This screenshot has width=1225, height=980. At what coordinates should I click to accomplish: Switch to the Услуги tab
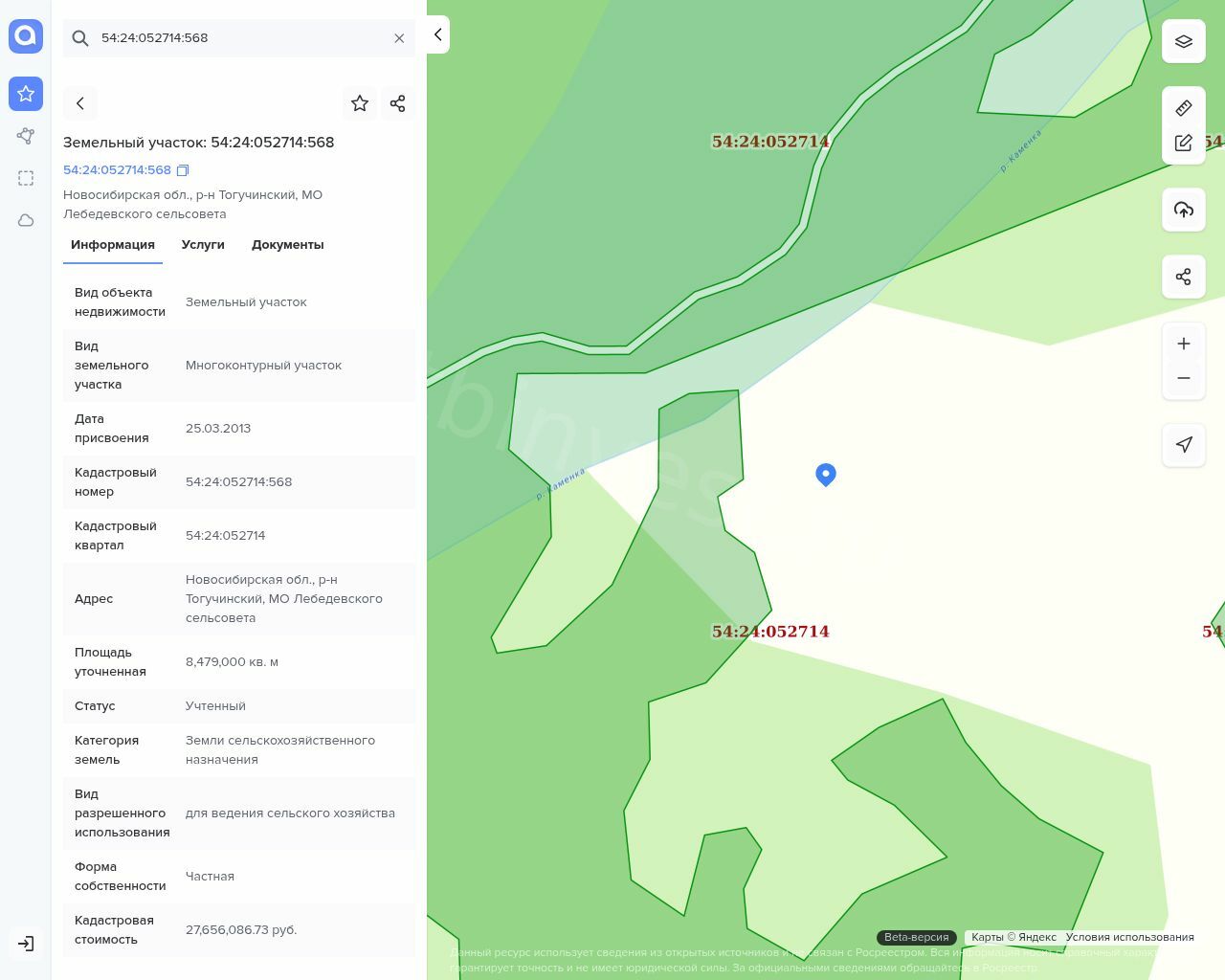[203, 245]
